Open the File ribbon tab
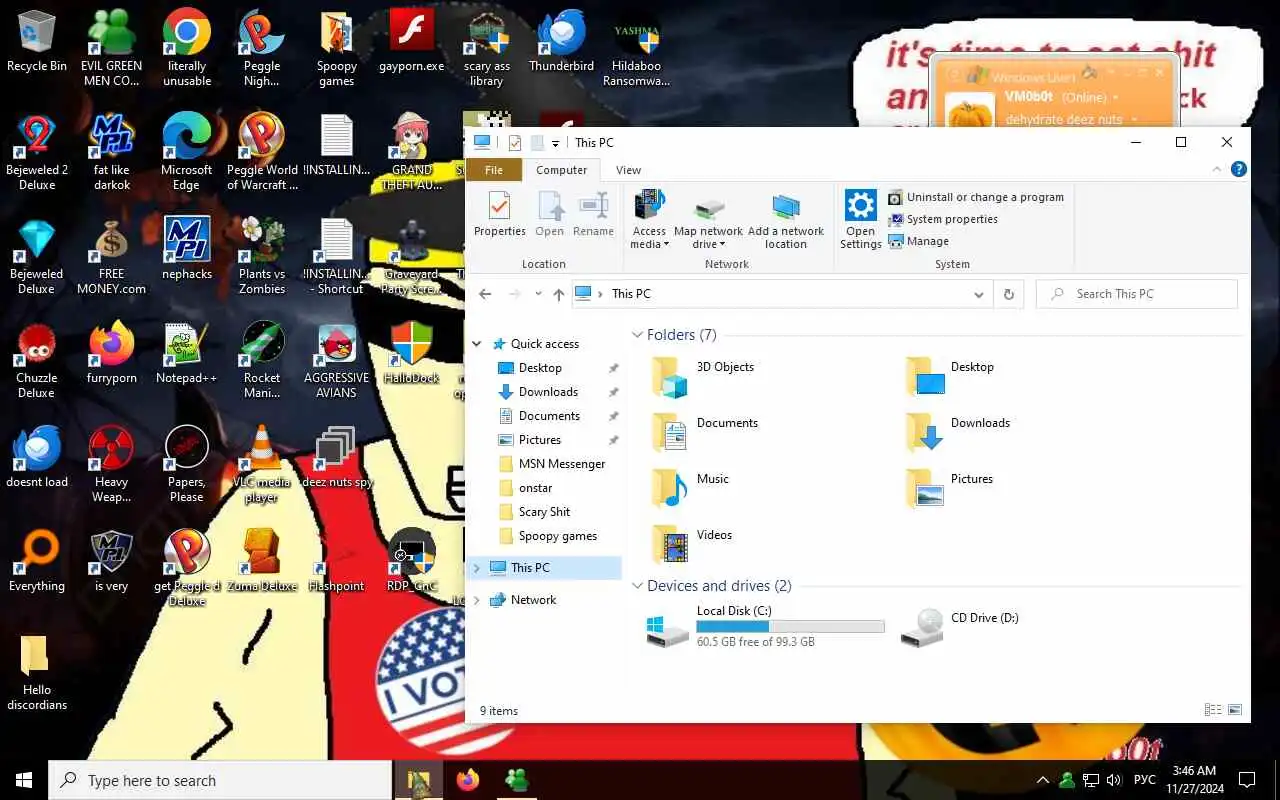The width and height of the screenshot is (1280, 800). (x=494, y=170)
